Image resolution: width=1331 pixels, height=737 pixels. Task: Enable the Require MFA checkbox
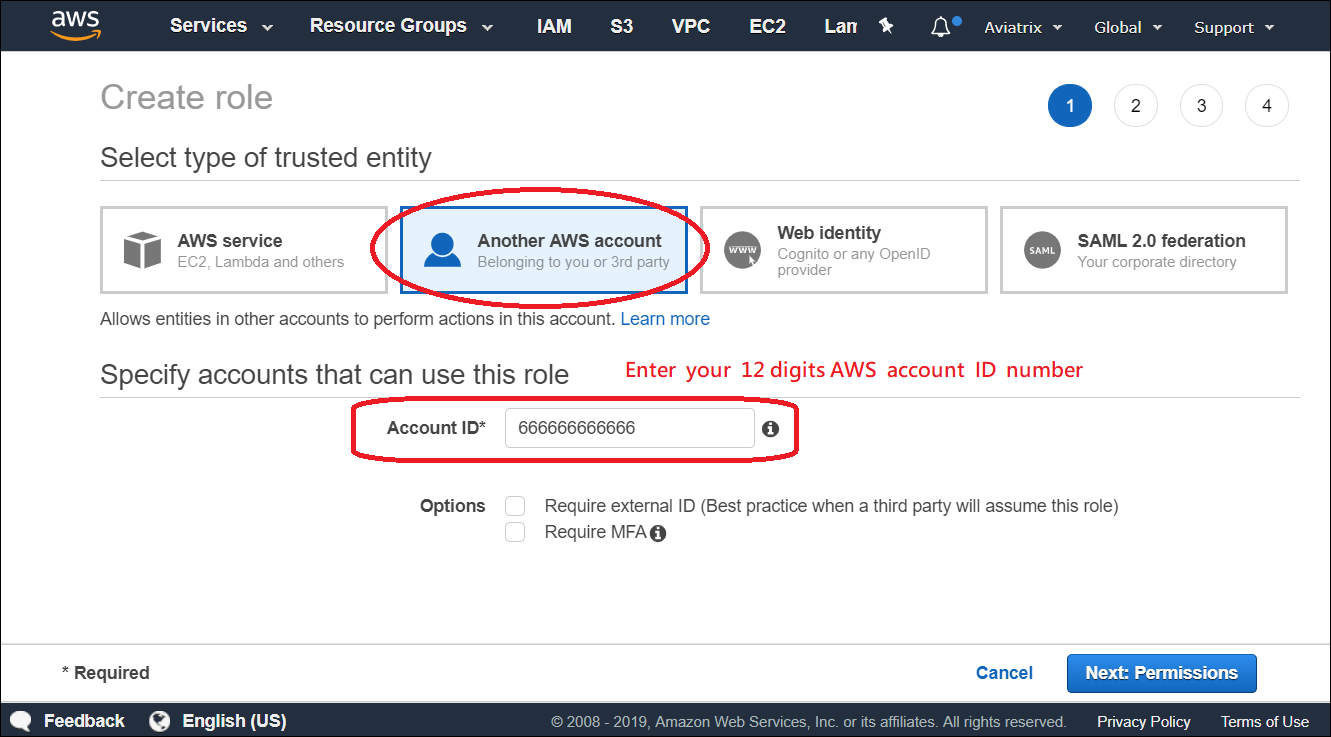[515, 531]
